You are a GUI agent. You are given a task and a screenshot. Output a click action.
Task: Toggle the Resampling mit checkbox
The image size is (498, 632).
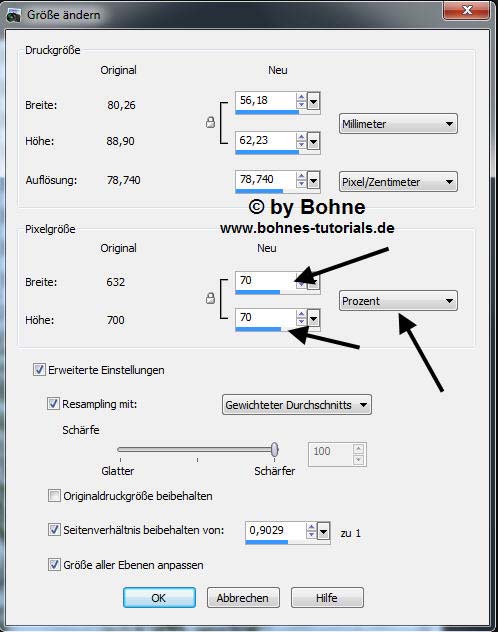pyautogui.click(x=53, y=403)
